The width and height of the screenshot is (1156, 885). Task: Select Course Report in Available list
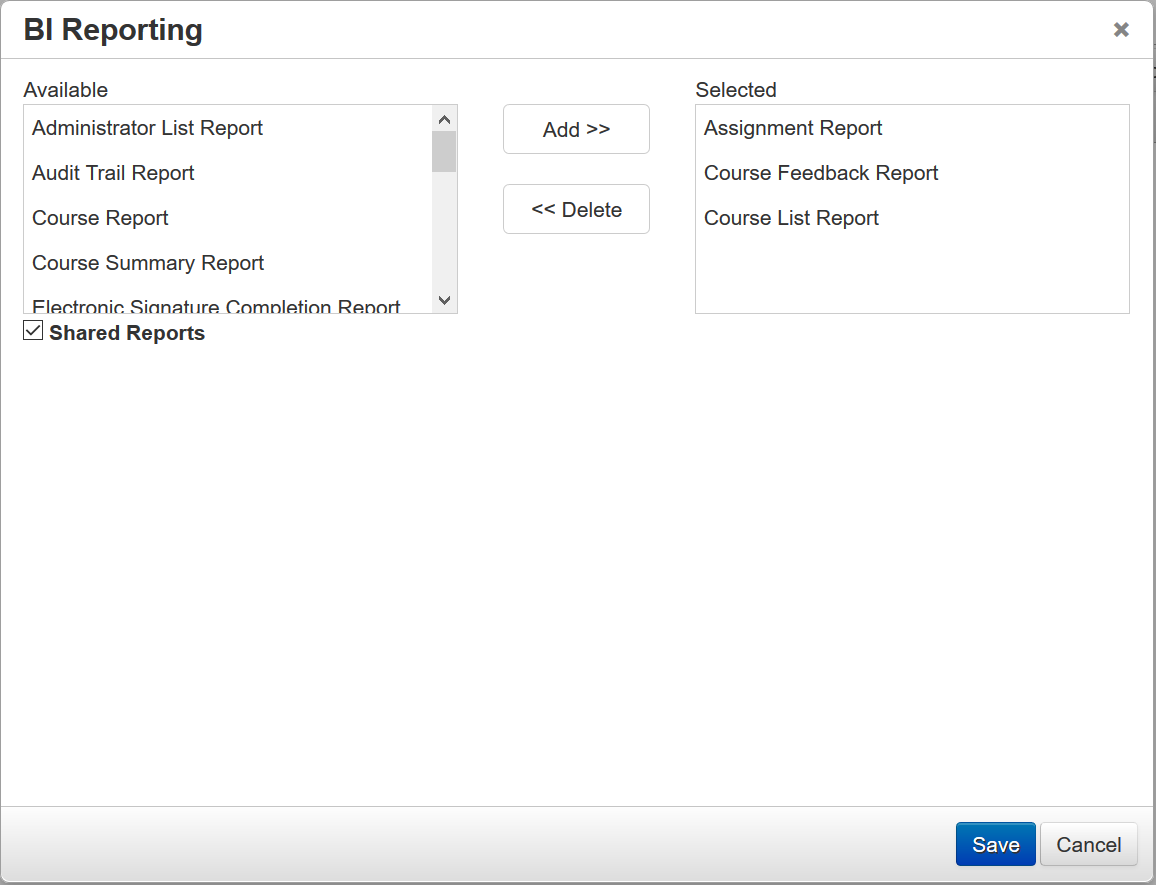pyautogui.click(x=100, y=218)
